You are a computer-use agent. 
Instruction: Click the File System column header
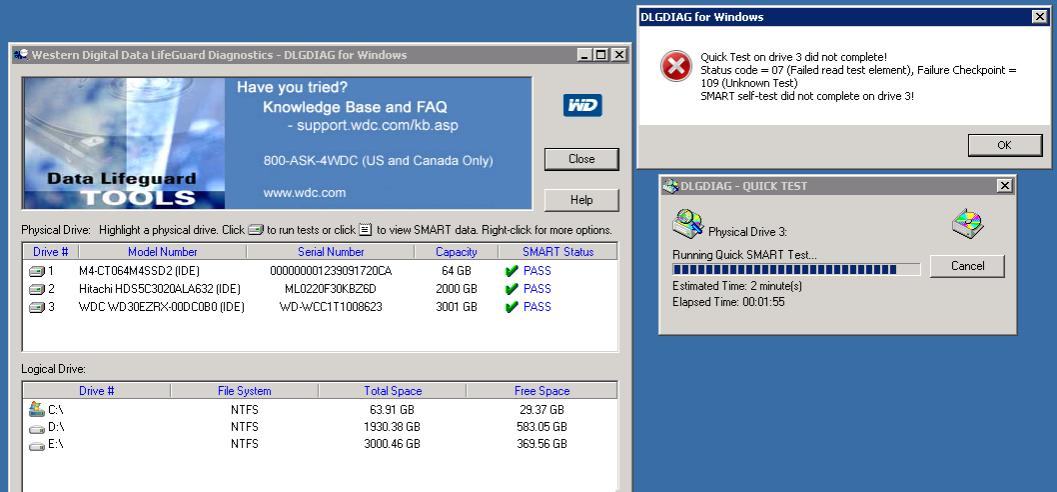(x=244, y=391)
